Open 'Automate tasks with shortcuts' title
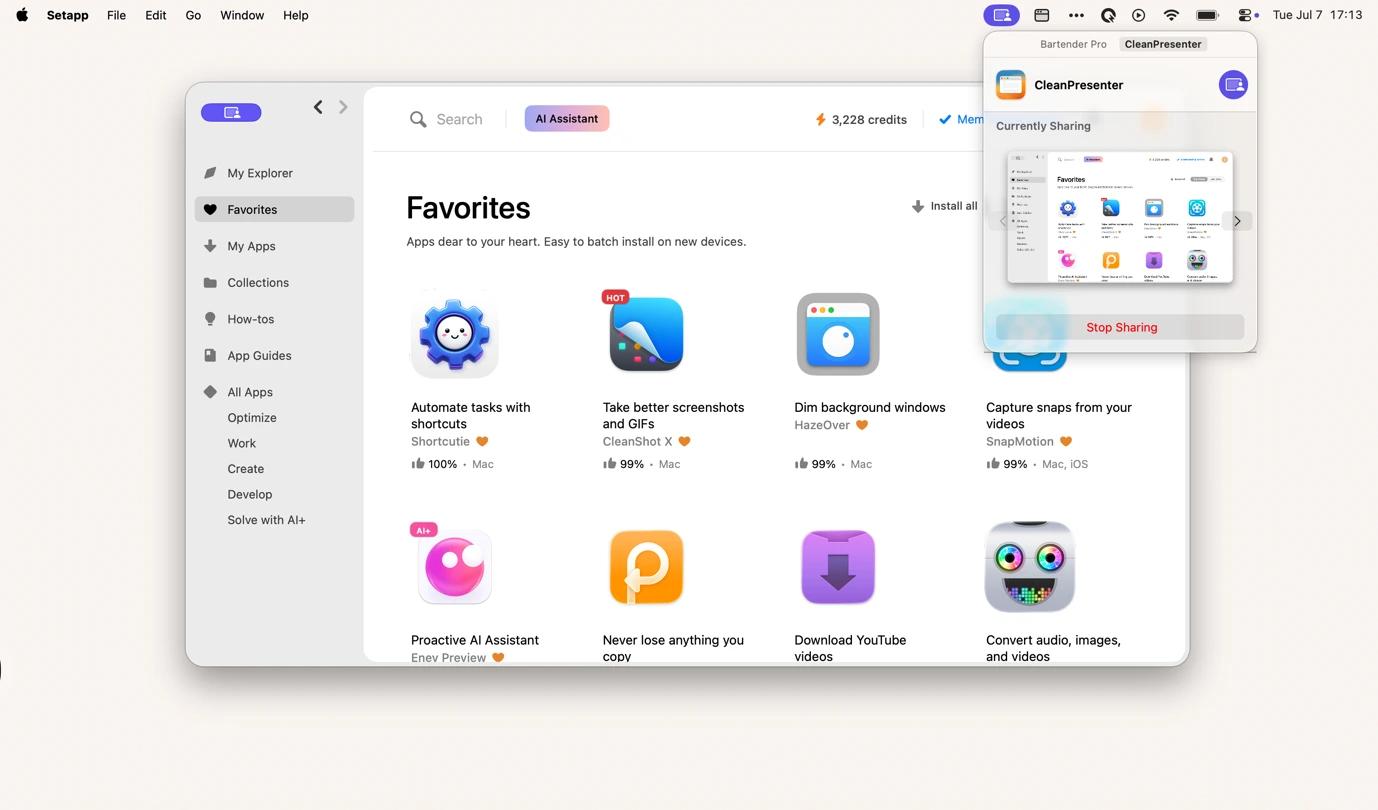The image size is (1378, 810). (471, 415)
